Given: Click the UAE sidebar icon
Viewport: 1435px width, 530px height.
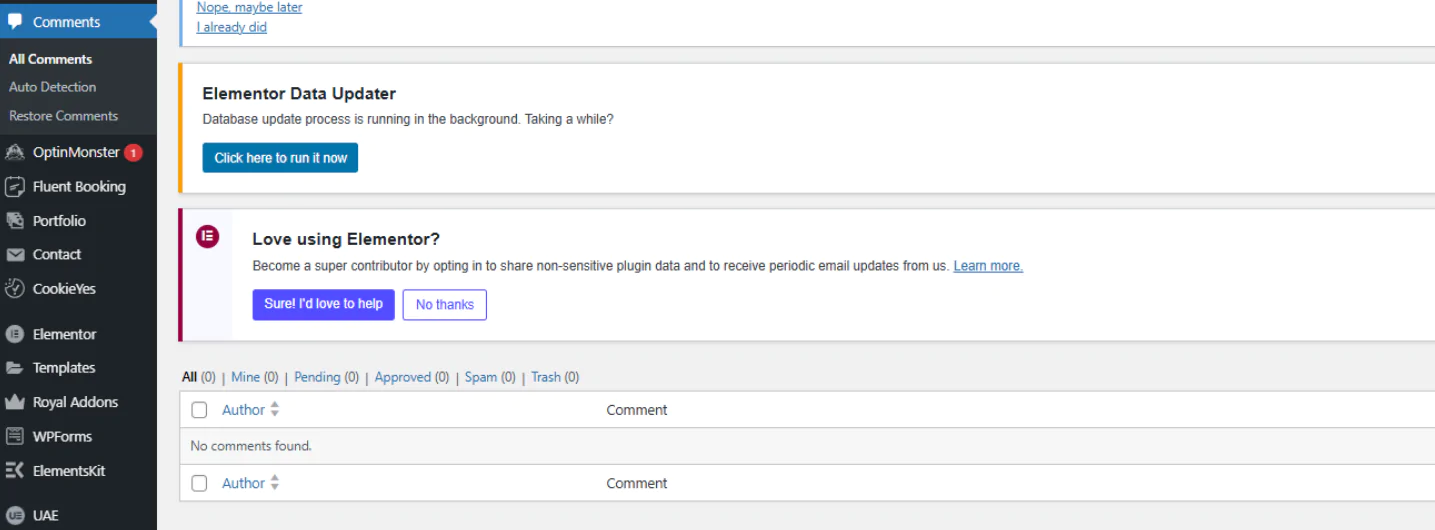Looking at the screenshot, I should pos(15,515).
